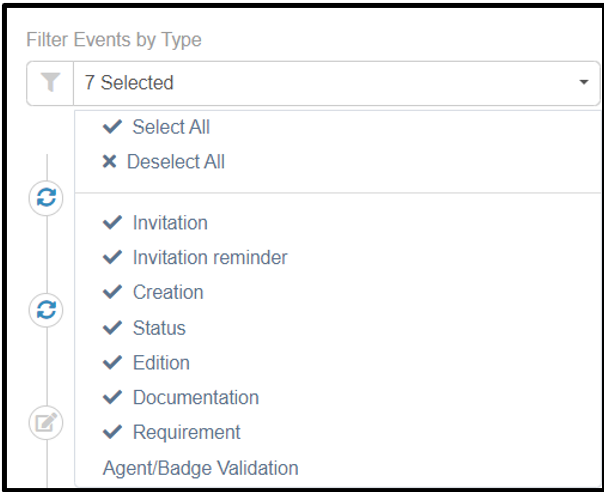The image size is (604, 492).
Task: Click the second refresh timeline icon
Action: click(46, 310)
